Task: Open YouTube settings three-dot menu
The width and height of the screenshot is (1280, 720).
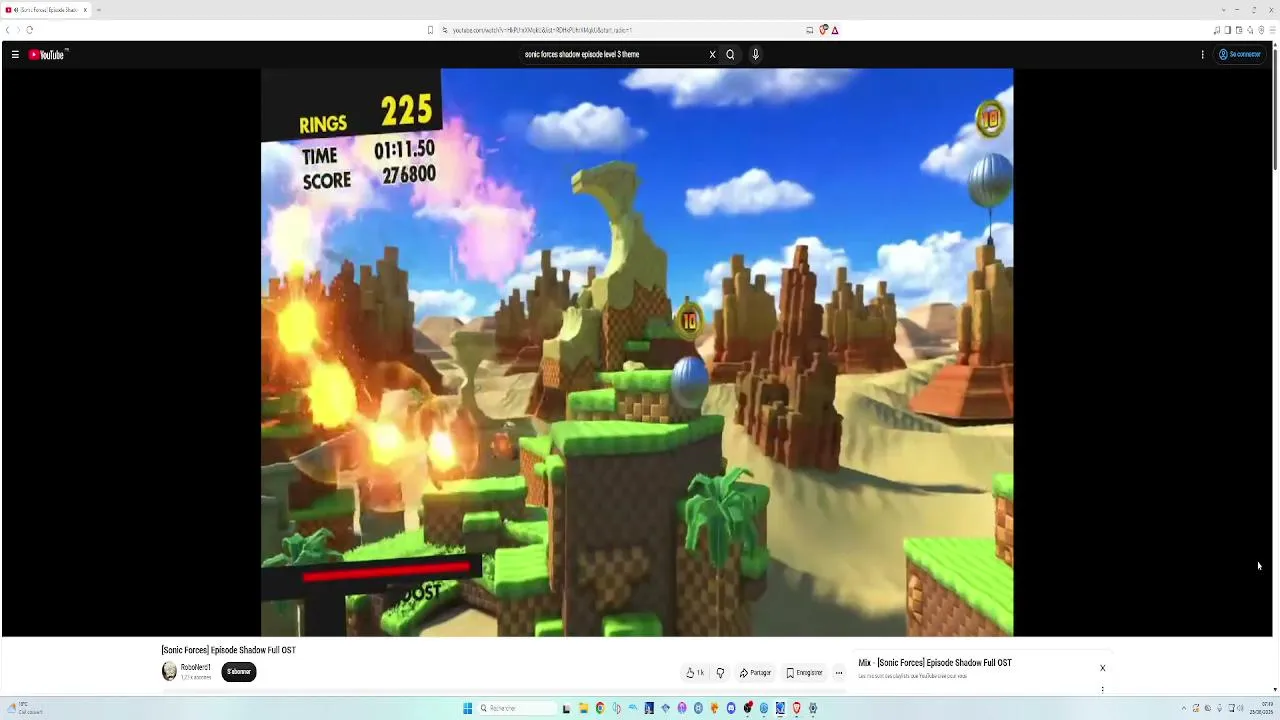Action: 1202,55
